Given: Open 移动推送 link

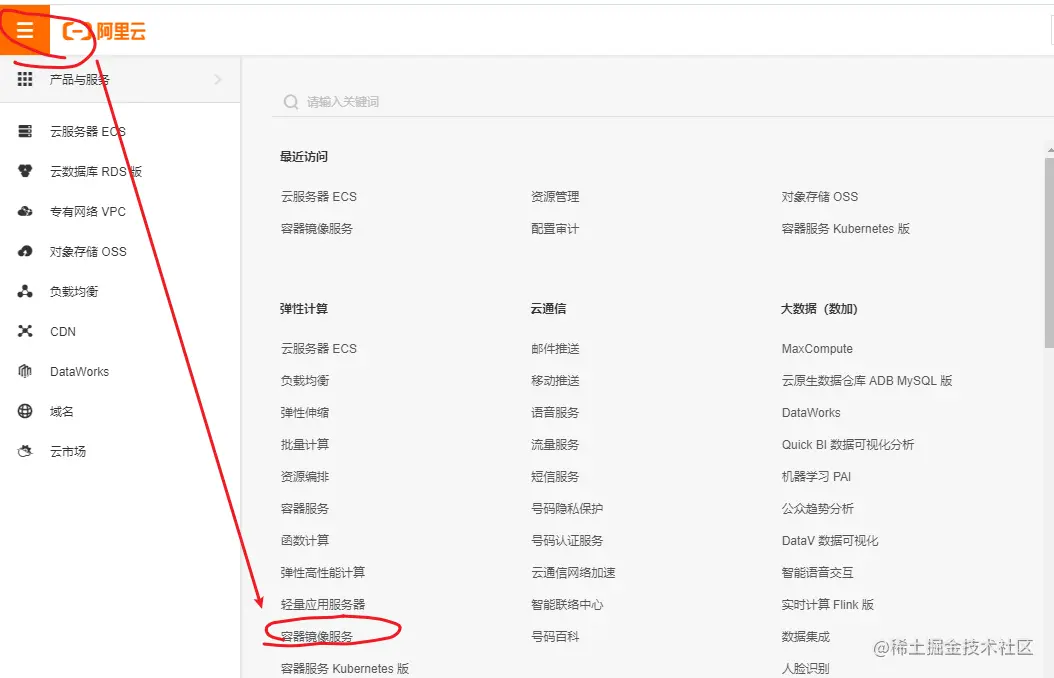Looking at the screenshot, I should coord(555,380).
